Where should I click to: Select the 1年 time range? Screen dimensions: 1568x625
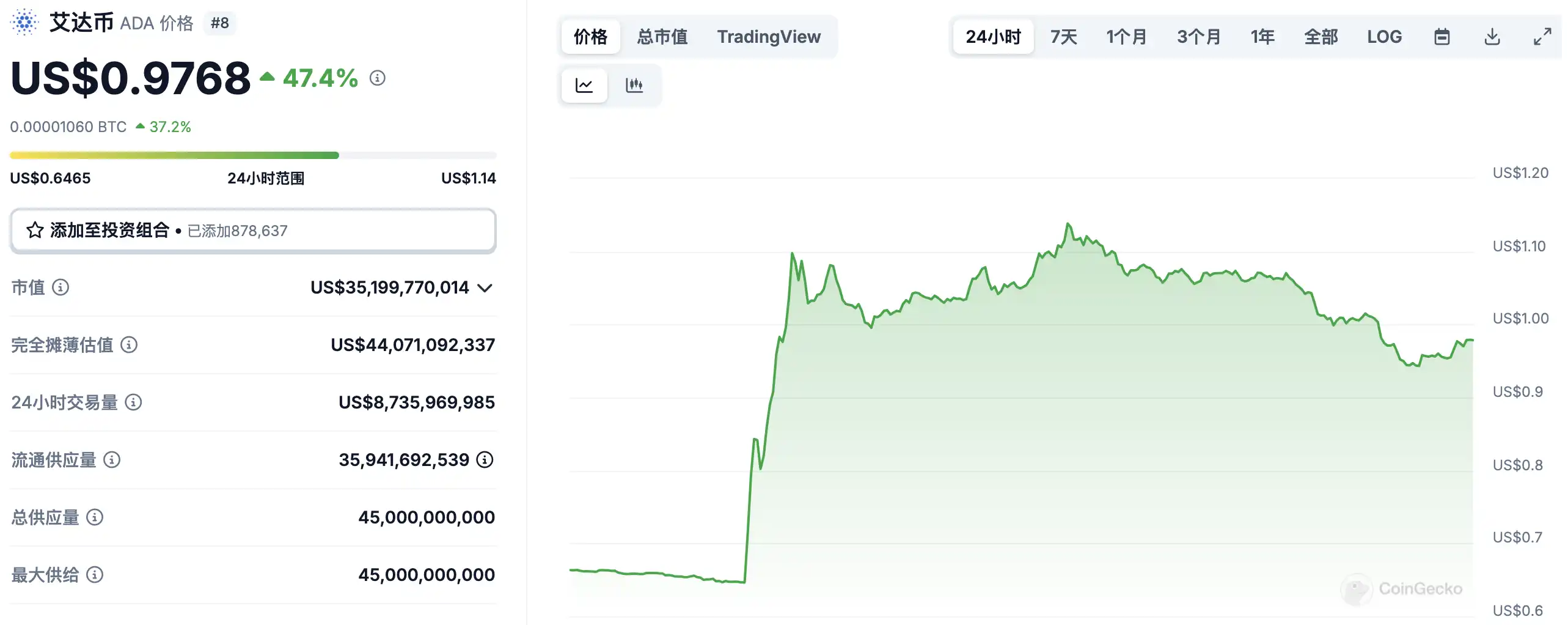click(1262, 37)
